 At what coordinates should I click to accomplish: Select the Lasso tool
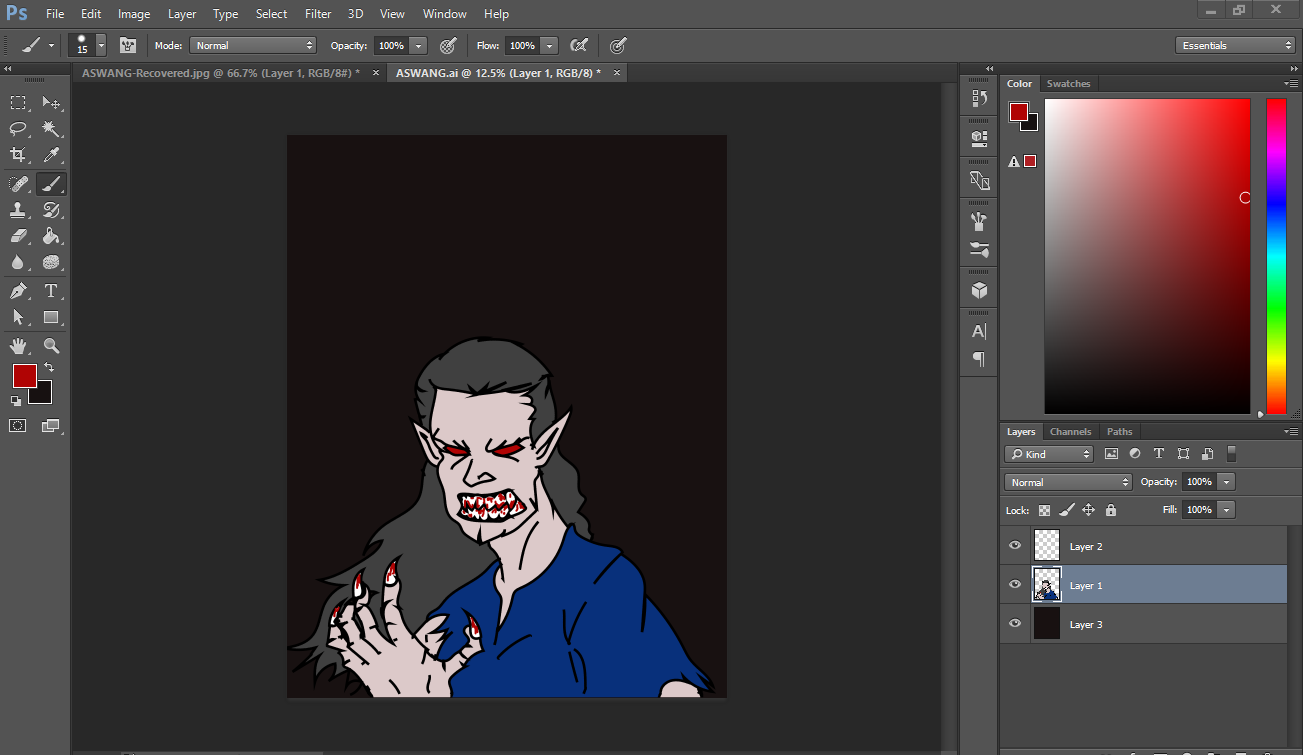[x=18, y=129]
